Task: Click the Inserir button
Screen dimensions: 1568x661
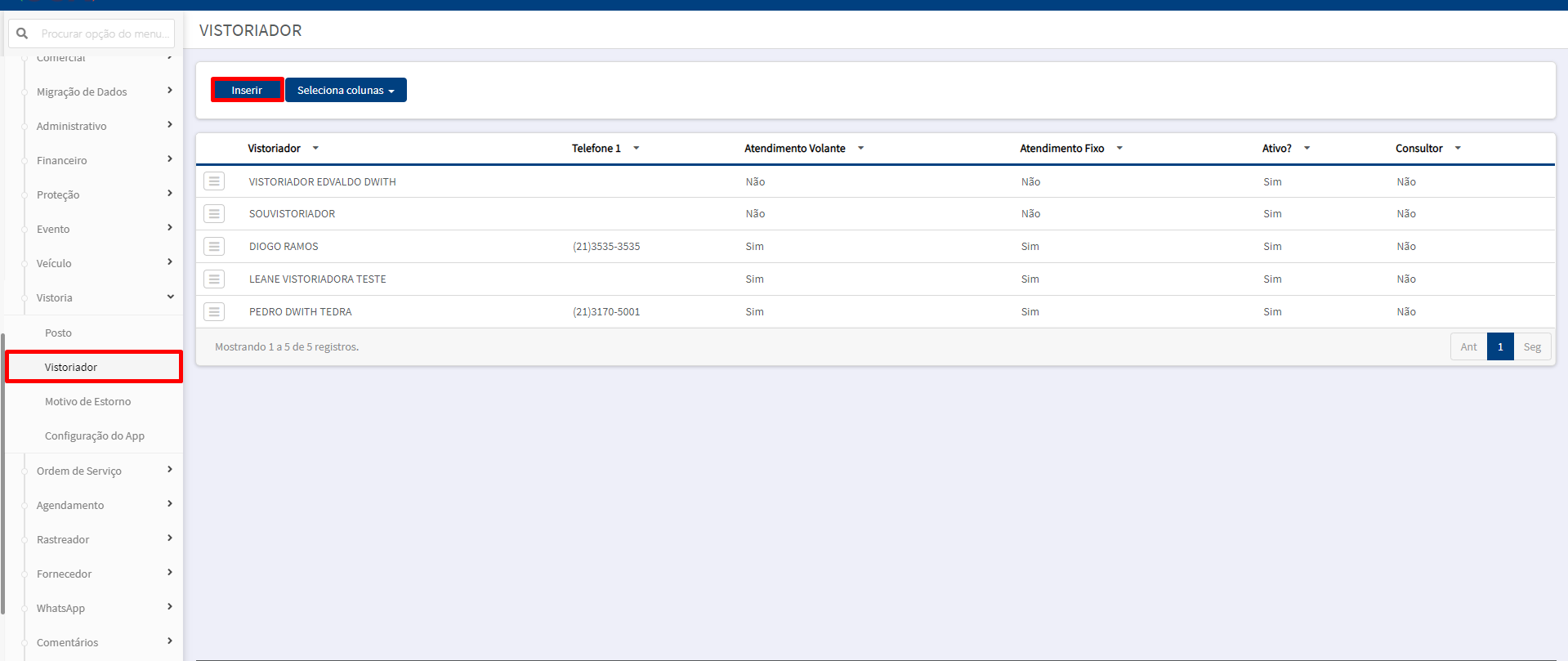Action: 247,90
